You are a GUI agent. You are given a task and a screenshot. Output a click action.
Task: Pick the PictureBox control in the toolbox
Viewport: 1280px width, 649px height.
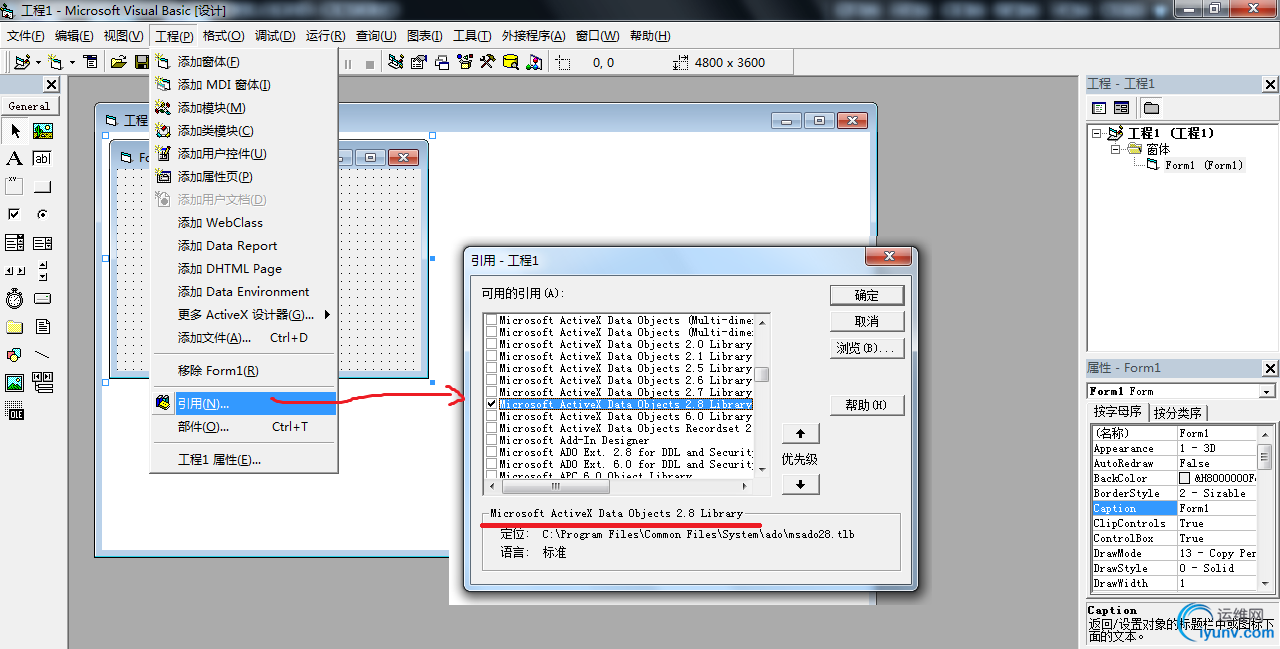[43, 131]
